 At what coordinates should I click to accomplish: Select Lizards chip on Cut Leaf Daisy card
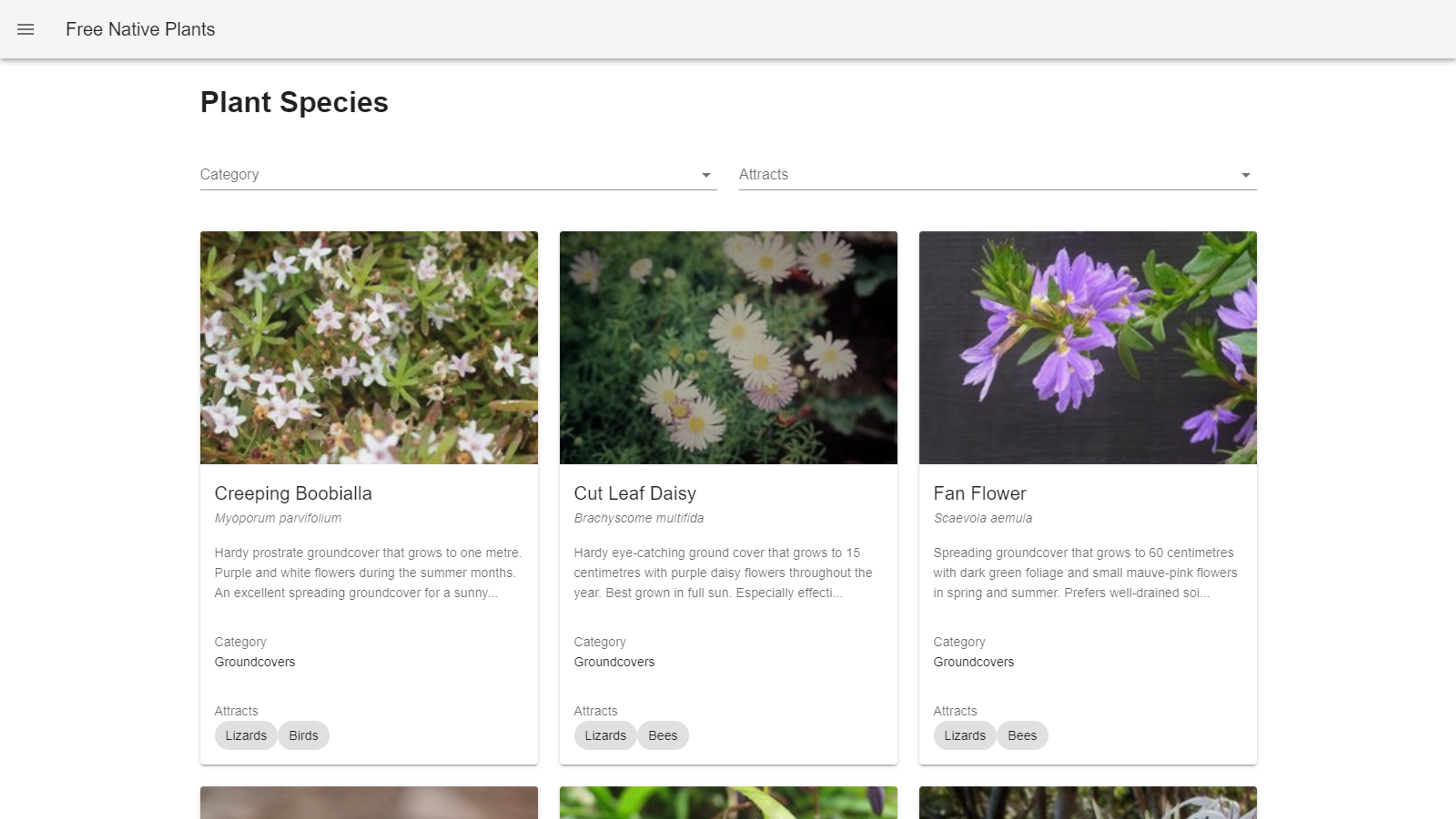[x=605, y=735]
